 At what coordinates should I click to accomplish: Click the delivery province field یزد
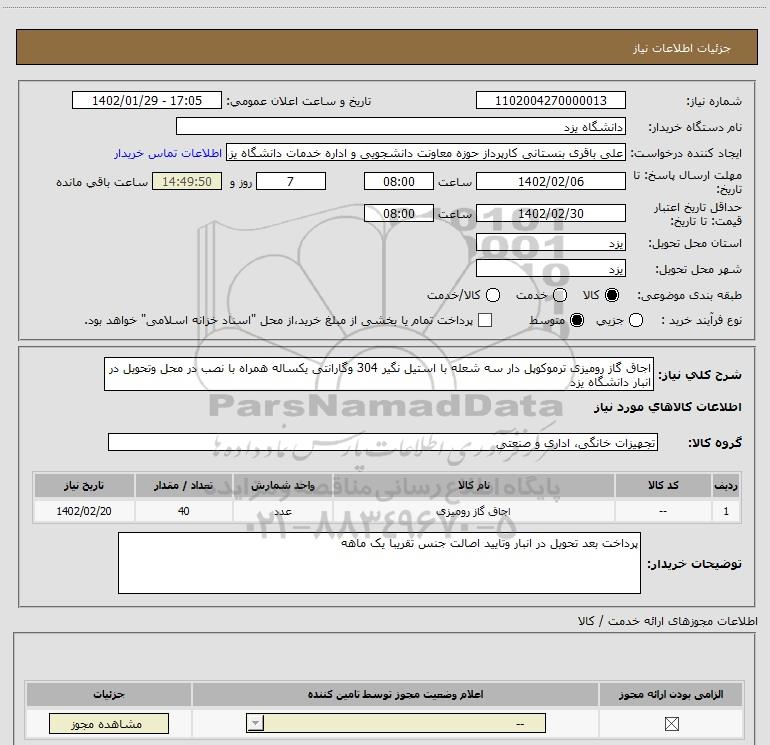pos(550,242)
